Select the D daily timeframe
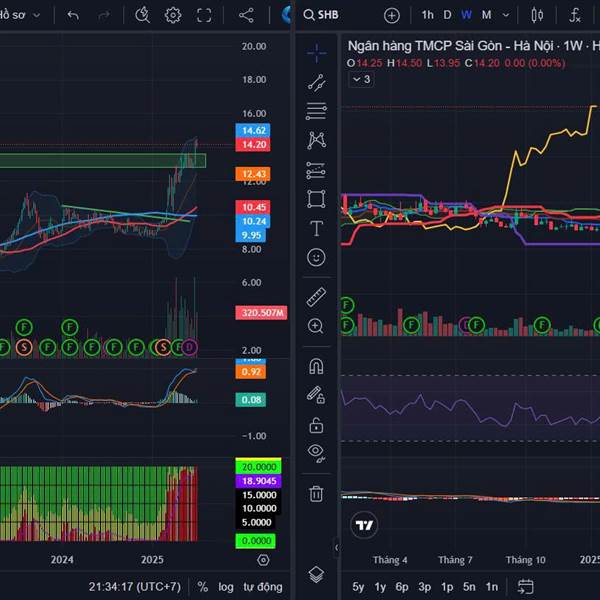 coord(447,15)
